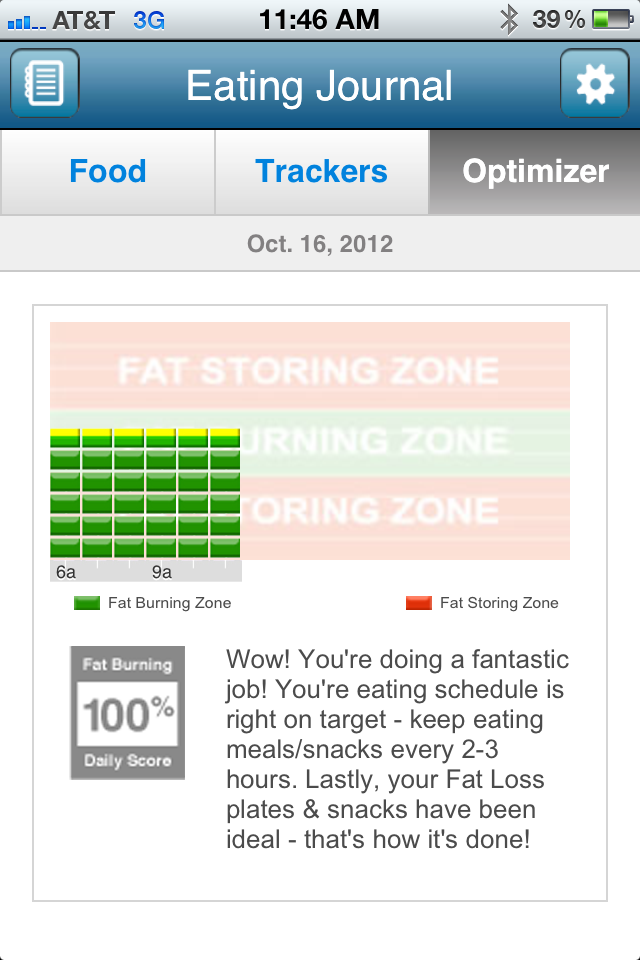Select the Optimizer tab
Viewport: 640px width, 960px height.
pos(535,171)
